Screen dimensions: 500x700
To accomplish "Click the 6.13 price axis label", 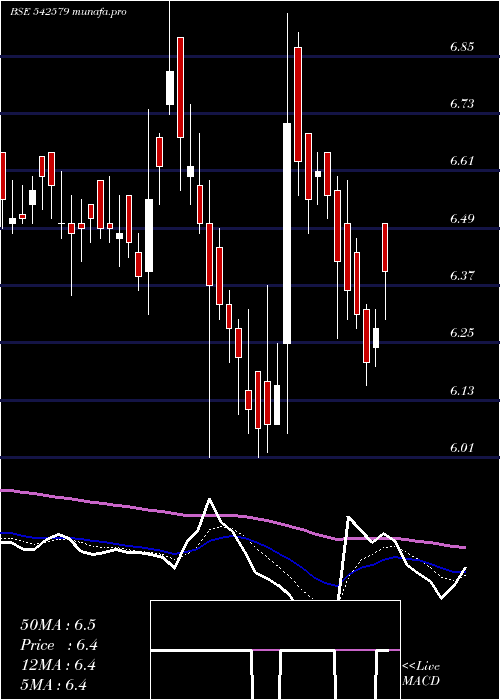I will 462,391.
